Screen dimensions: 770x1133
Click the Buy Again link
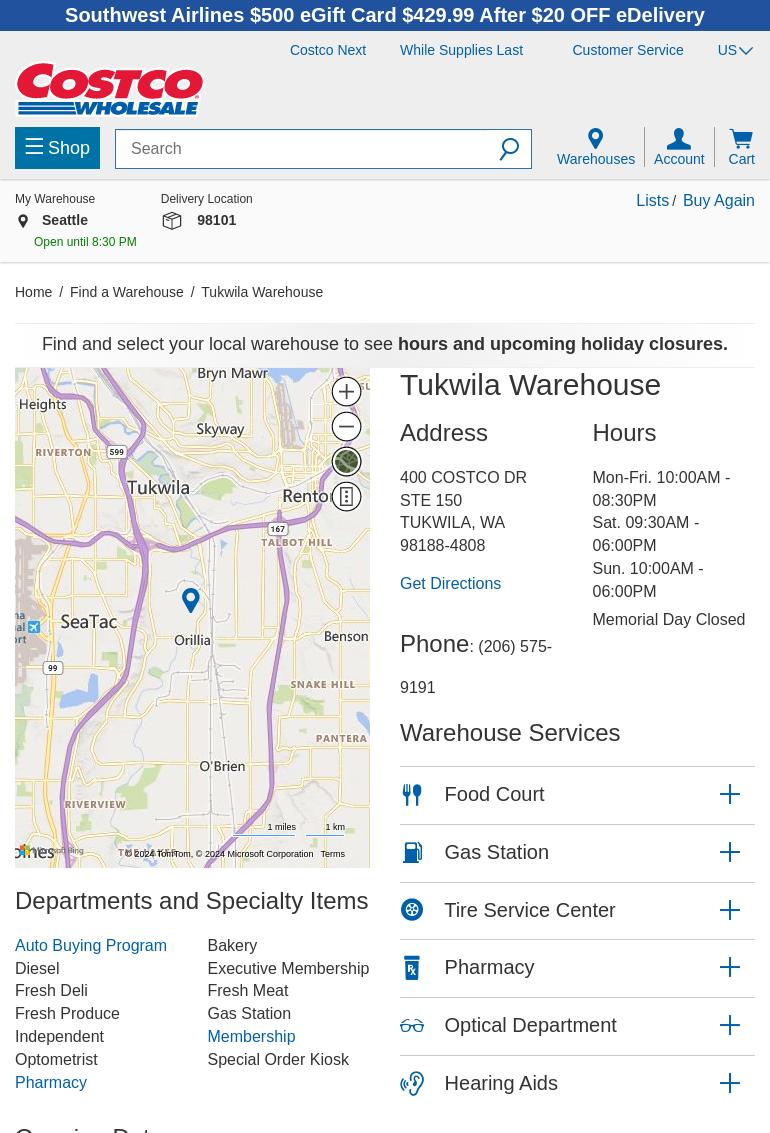pyautogui.click(x=718, y=200)
